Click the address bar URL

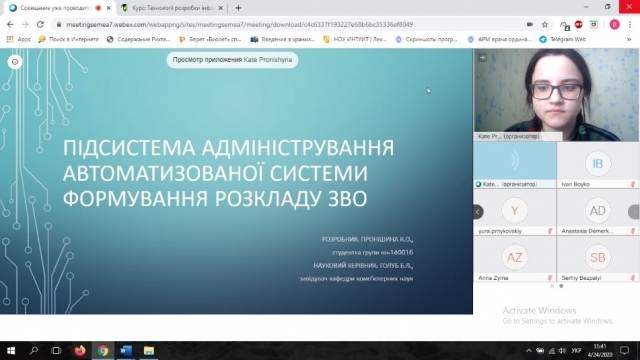pos(240,24)
